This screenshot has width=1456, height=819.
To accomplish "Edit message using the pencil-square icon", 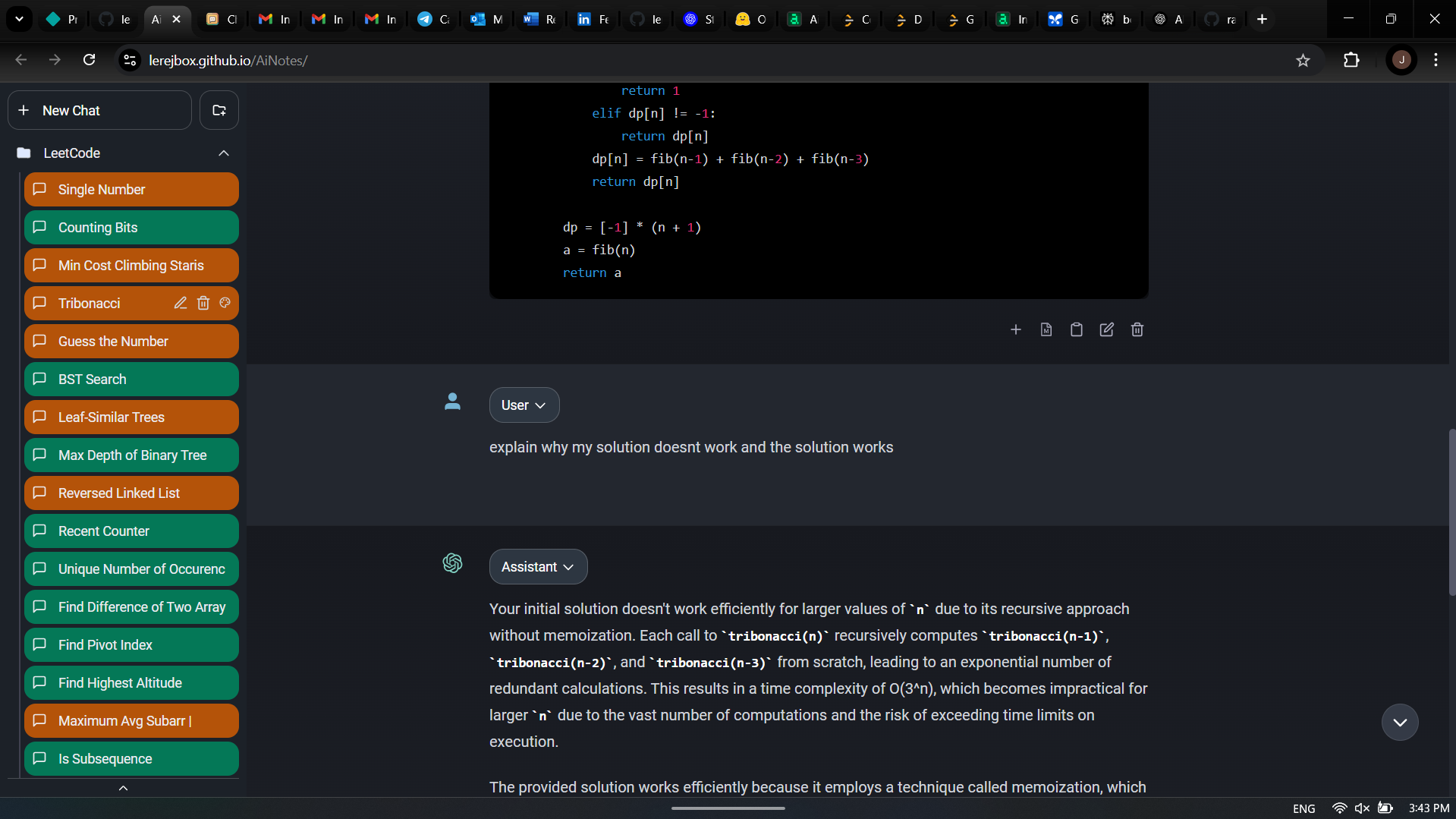I will [x=1106, y=329].
